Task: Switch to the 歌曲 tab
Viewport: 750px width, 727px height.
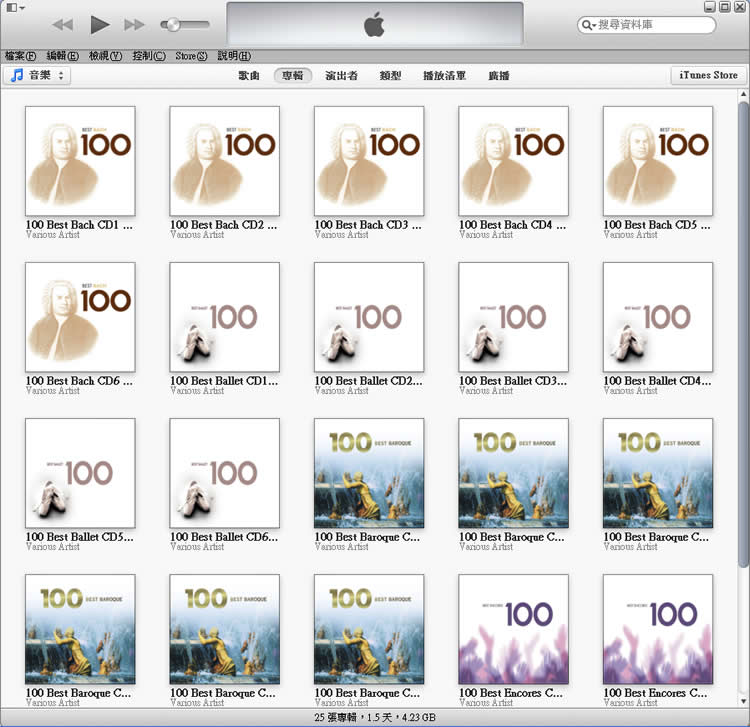Action: tap(249, 76)
